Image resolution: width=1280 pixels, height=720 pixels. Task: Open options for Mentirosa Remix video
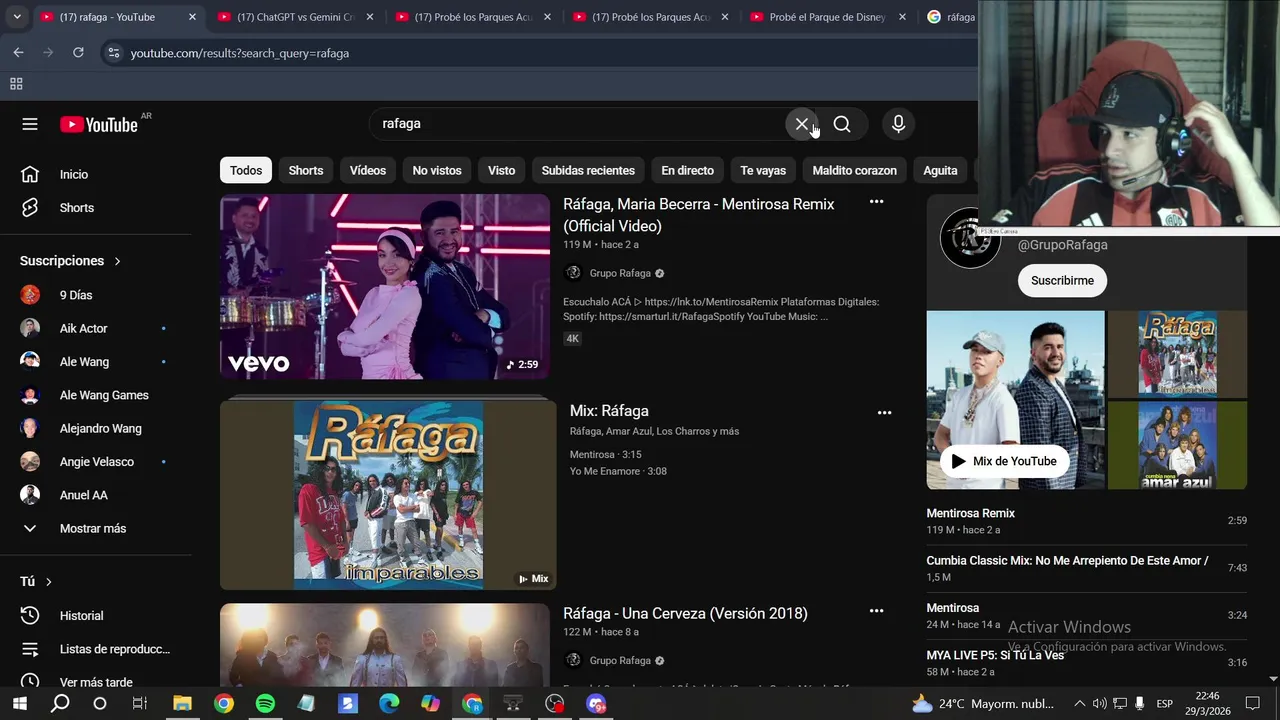[876, 202]
